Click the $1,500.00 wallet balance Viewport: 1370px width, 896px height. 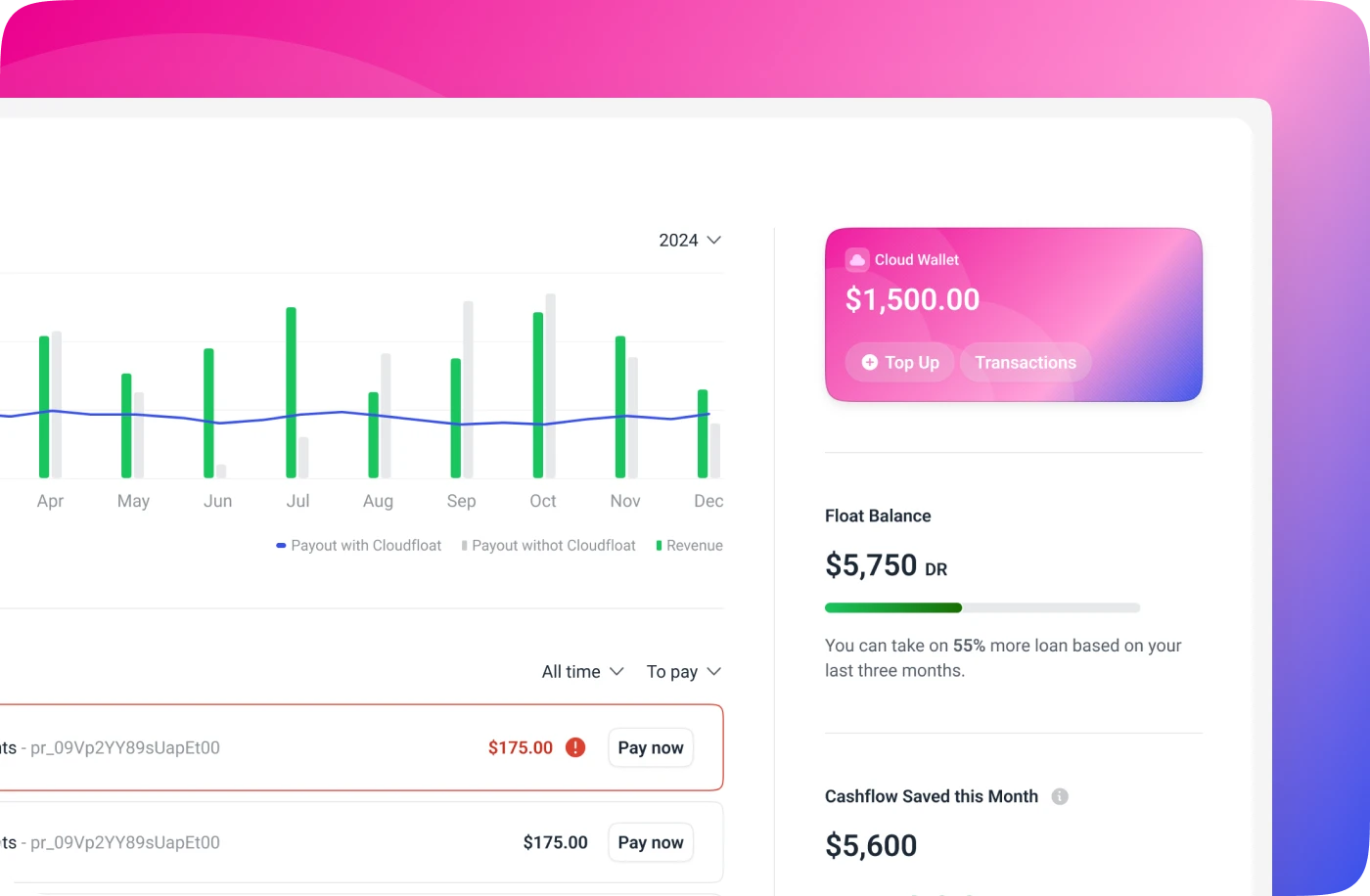[911, 299]
